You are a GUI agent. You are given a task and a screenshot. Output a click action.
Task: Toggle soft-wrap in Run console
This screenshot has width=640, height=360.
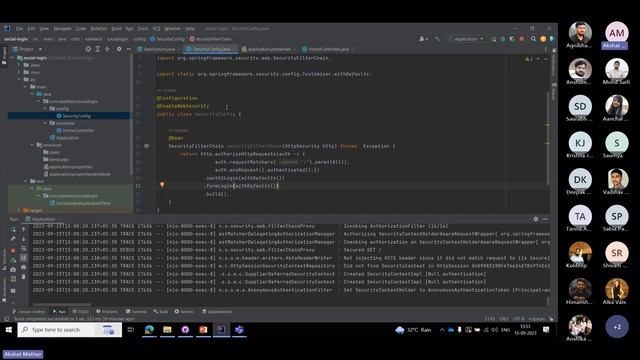click(24, 249)
